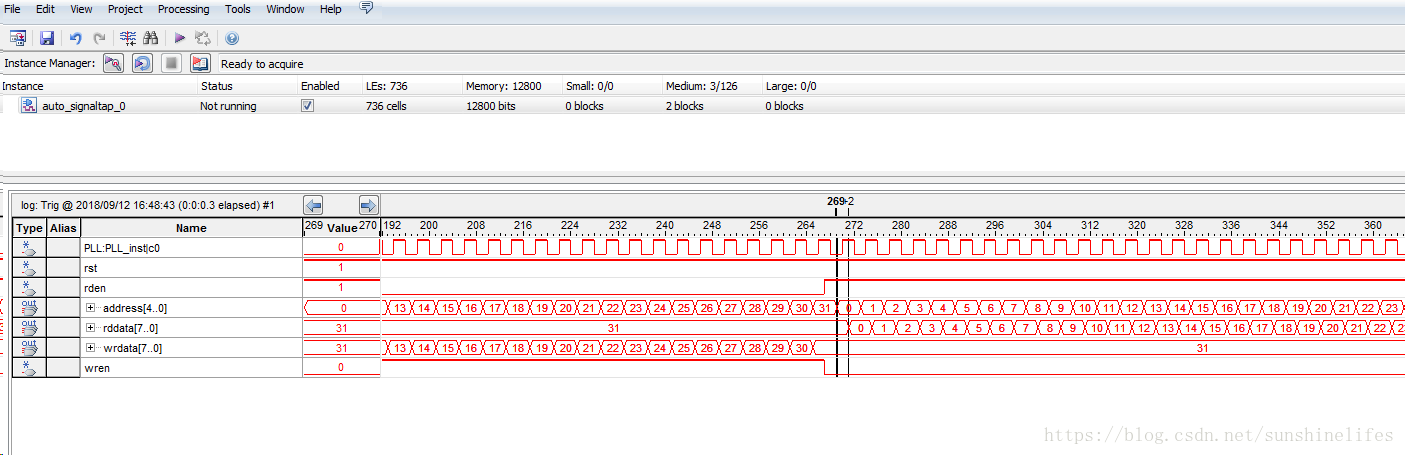This screenshot has height=455, width=1405.
Task: Click the Alias column header
Action: 63,228
